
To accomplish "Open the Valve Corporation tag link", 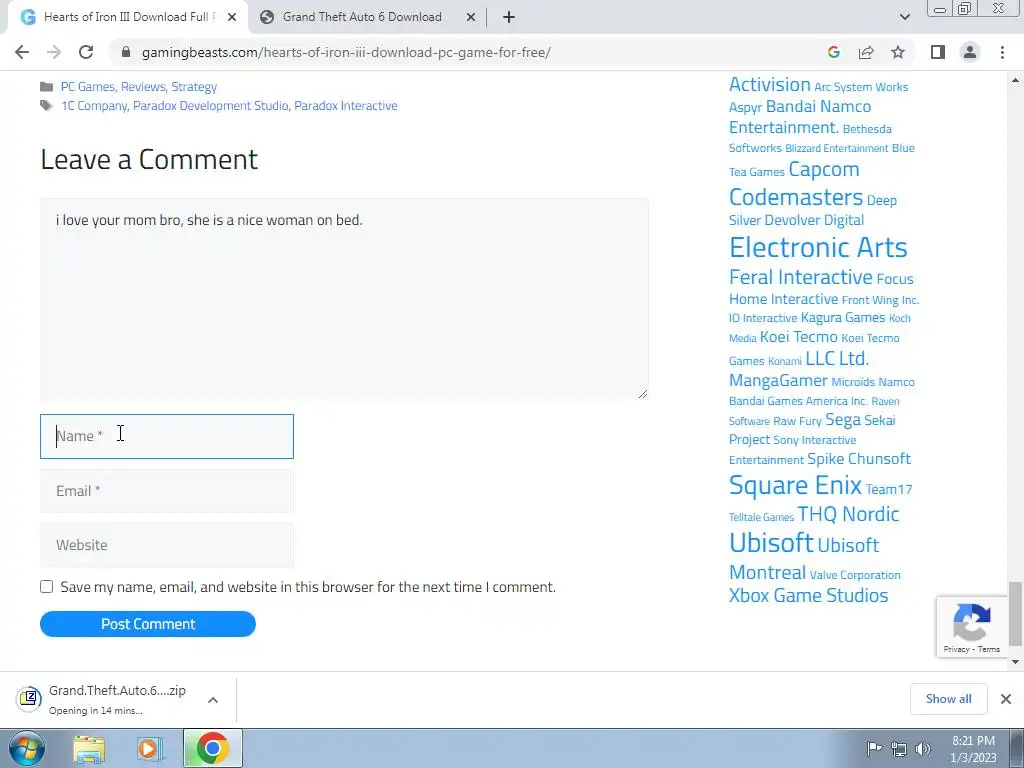I will click(855, 575).
